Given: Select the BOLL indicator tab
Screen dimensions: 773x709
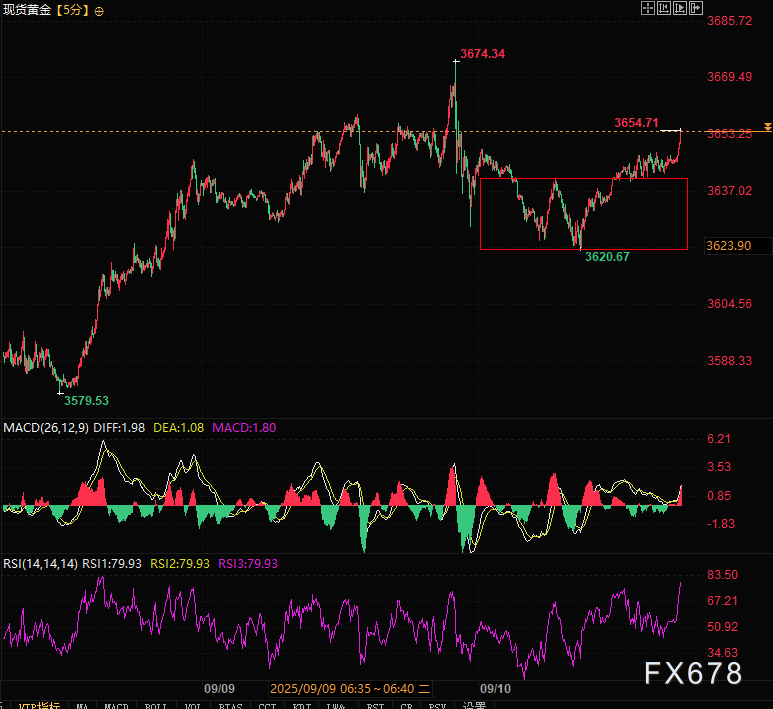Looking at the screenshot, I should click(x=155, y=705).
